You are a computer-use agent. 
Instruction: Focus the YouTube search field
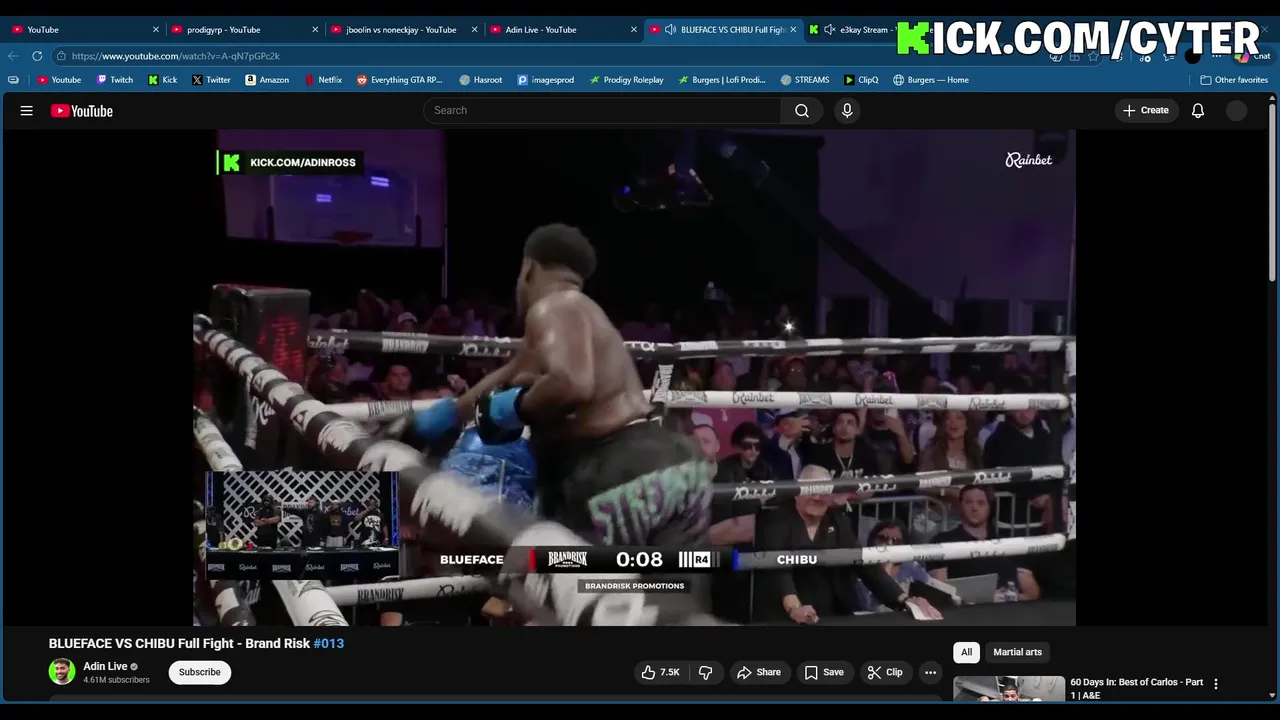(603, 110)
